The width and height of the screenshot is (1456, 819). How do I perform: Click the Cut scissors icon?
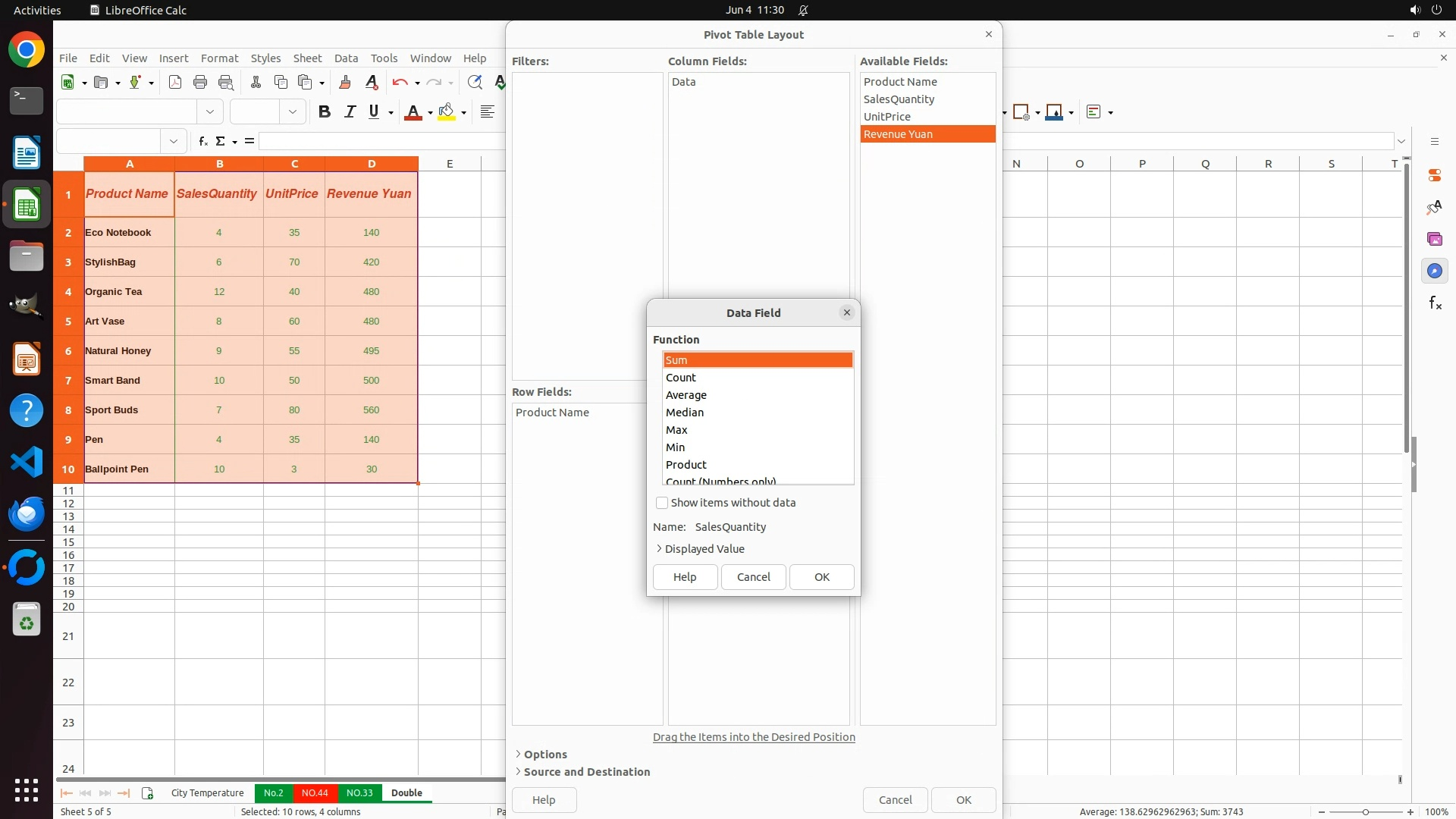pyautogui.click(x=256, y=83)
